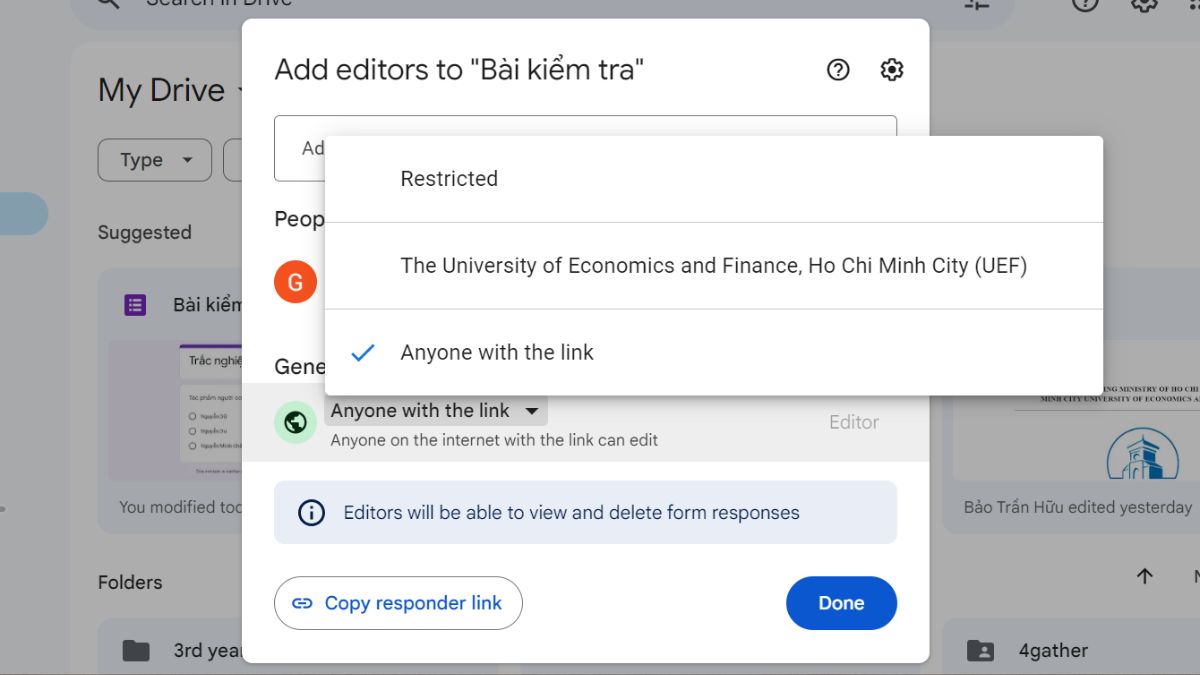Click the green globe general access icon
This screenshot has width=1200, height=675.
pos(295,423)
